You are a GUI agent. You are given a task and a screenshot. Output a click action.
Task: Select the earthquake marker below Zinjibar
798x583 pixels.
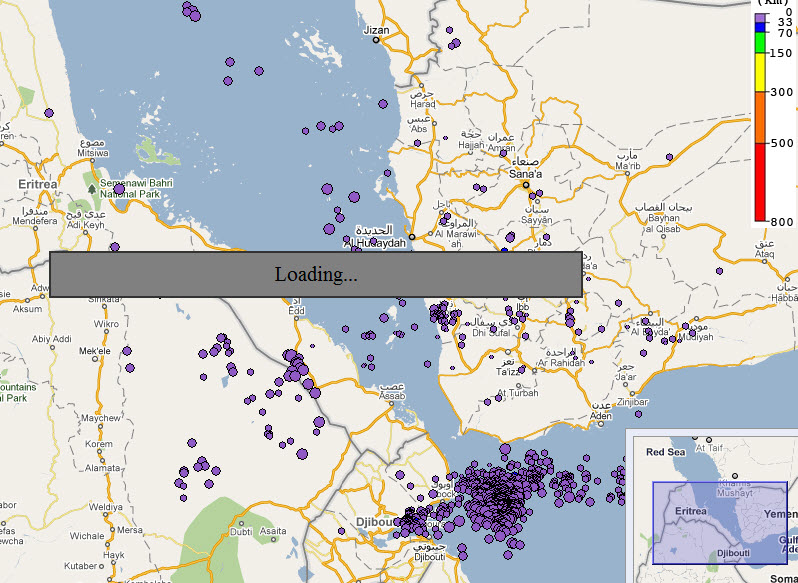638,414
